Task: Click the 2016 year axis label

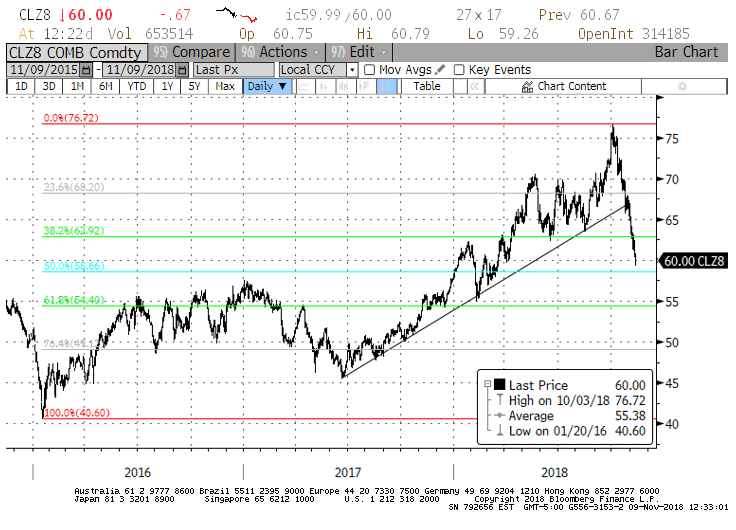Action: coord(138,472)
